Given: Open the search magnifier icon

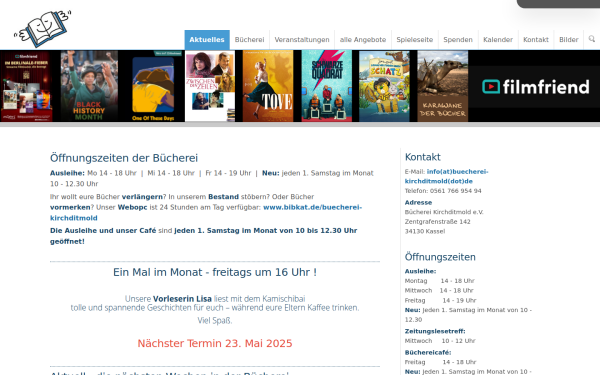Looking at the screenshot, I should (x=592, y=39).
